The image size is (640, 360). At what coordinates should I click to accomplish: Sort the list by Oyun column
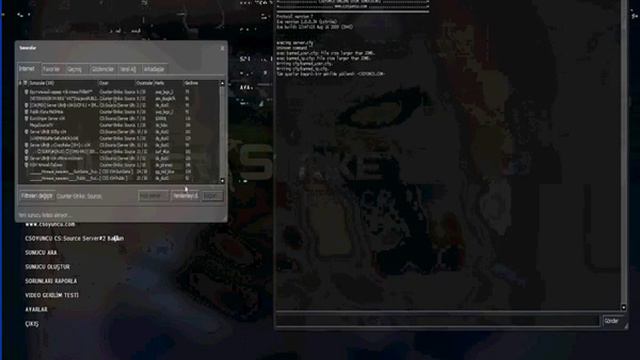point(116,83)
